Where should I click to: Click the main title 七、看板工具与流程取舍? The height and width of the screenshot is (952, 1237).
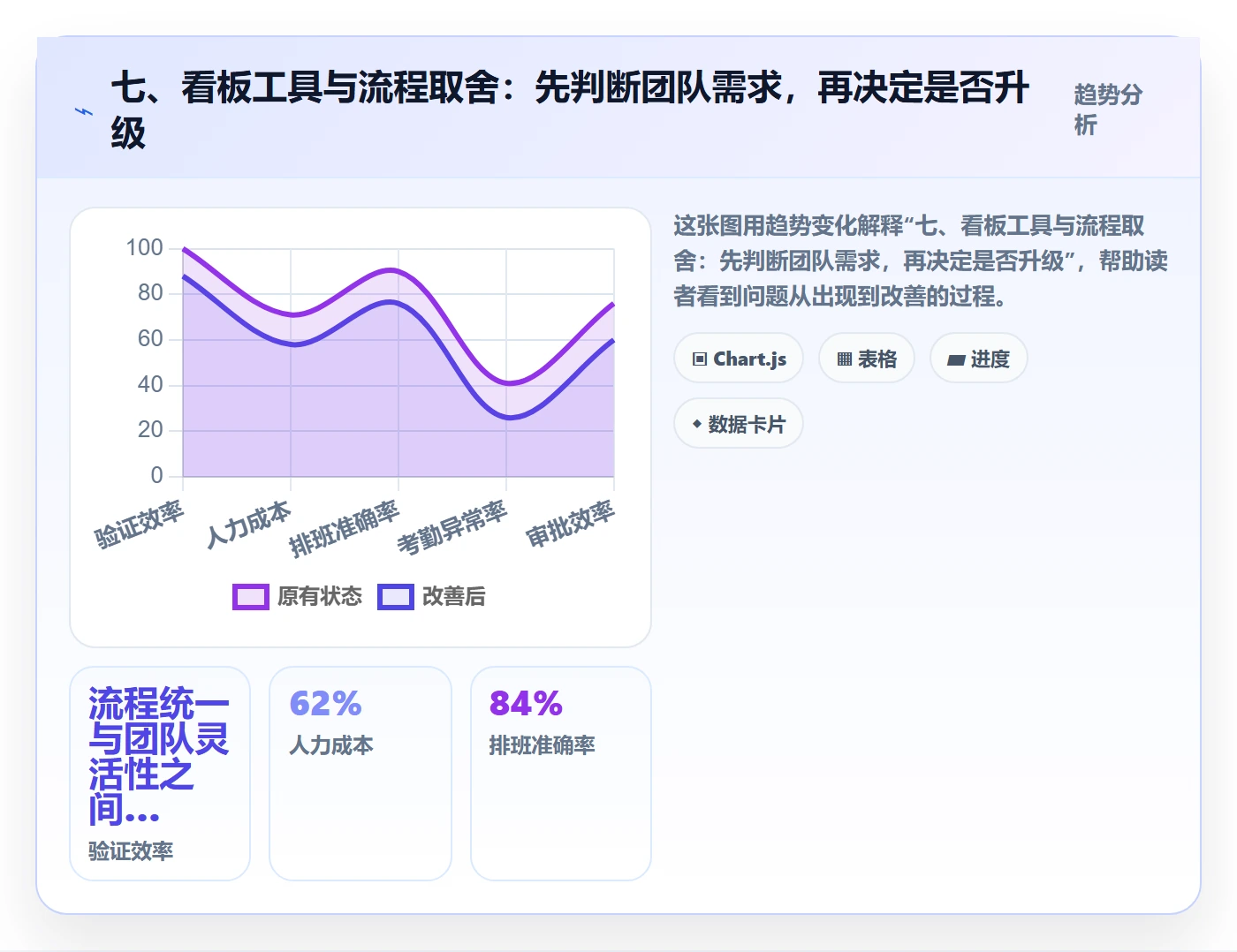(570, 110)
